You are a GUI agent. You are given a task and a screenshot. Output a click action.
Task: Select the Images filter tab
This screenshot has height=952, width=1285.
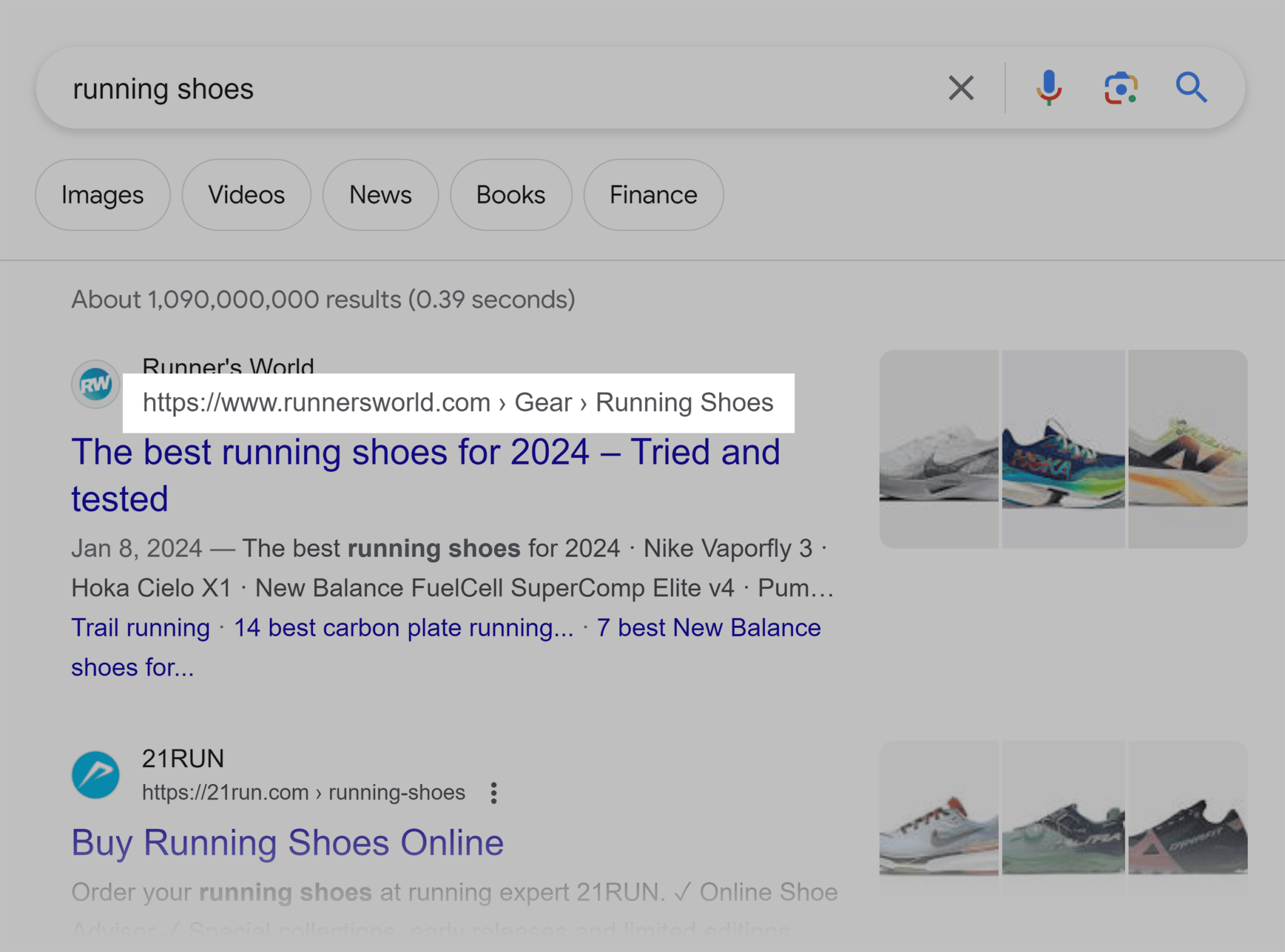[102, 194]
